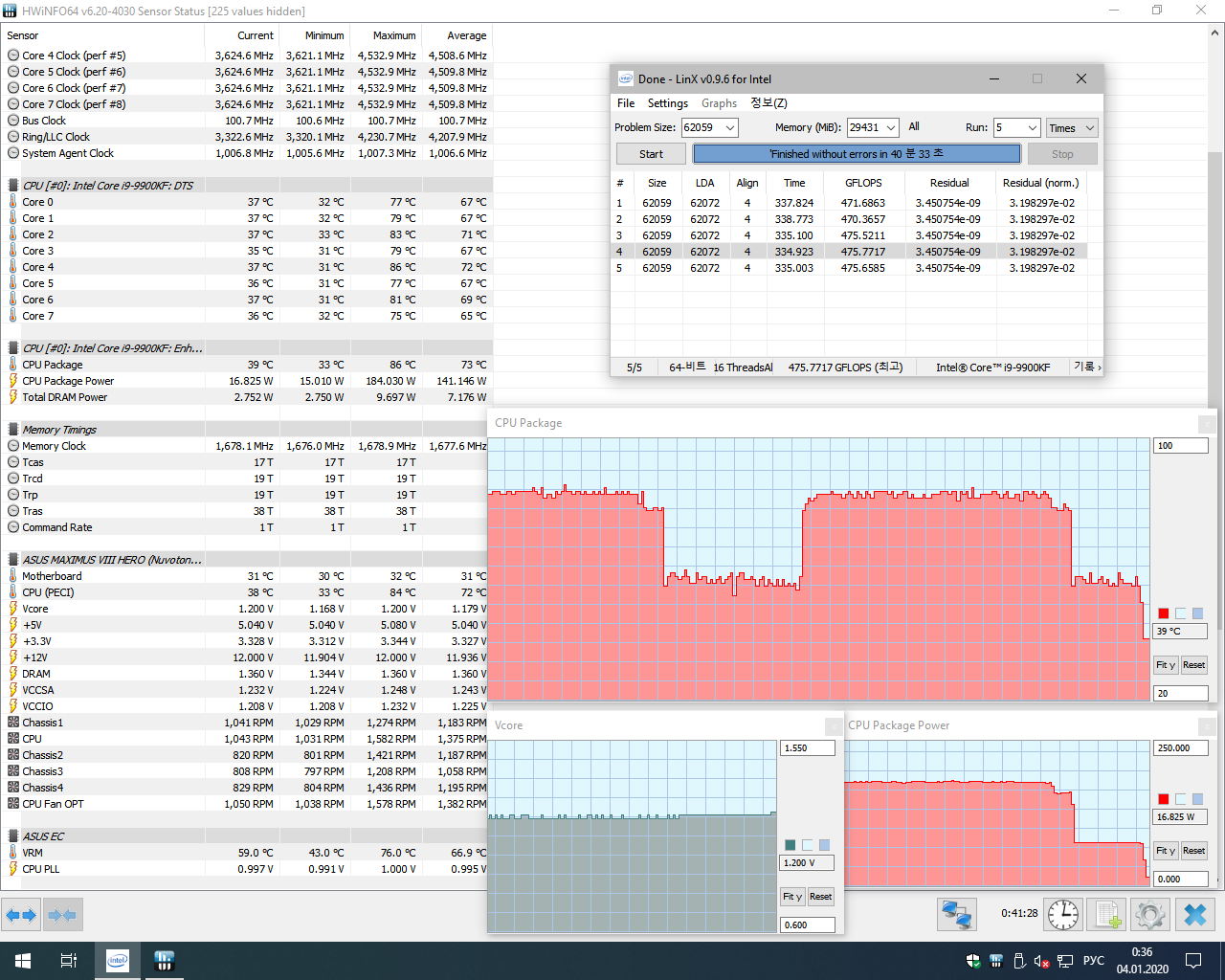This screenshot has width=1225, height=980.
Task: Click Fit y on the CPU Package graph
Action: (x=1166, y=665)
